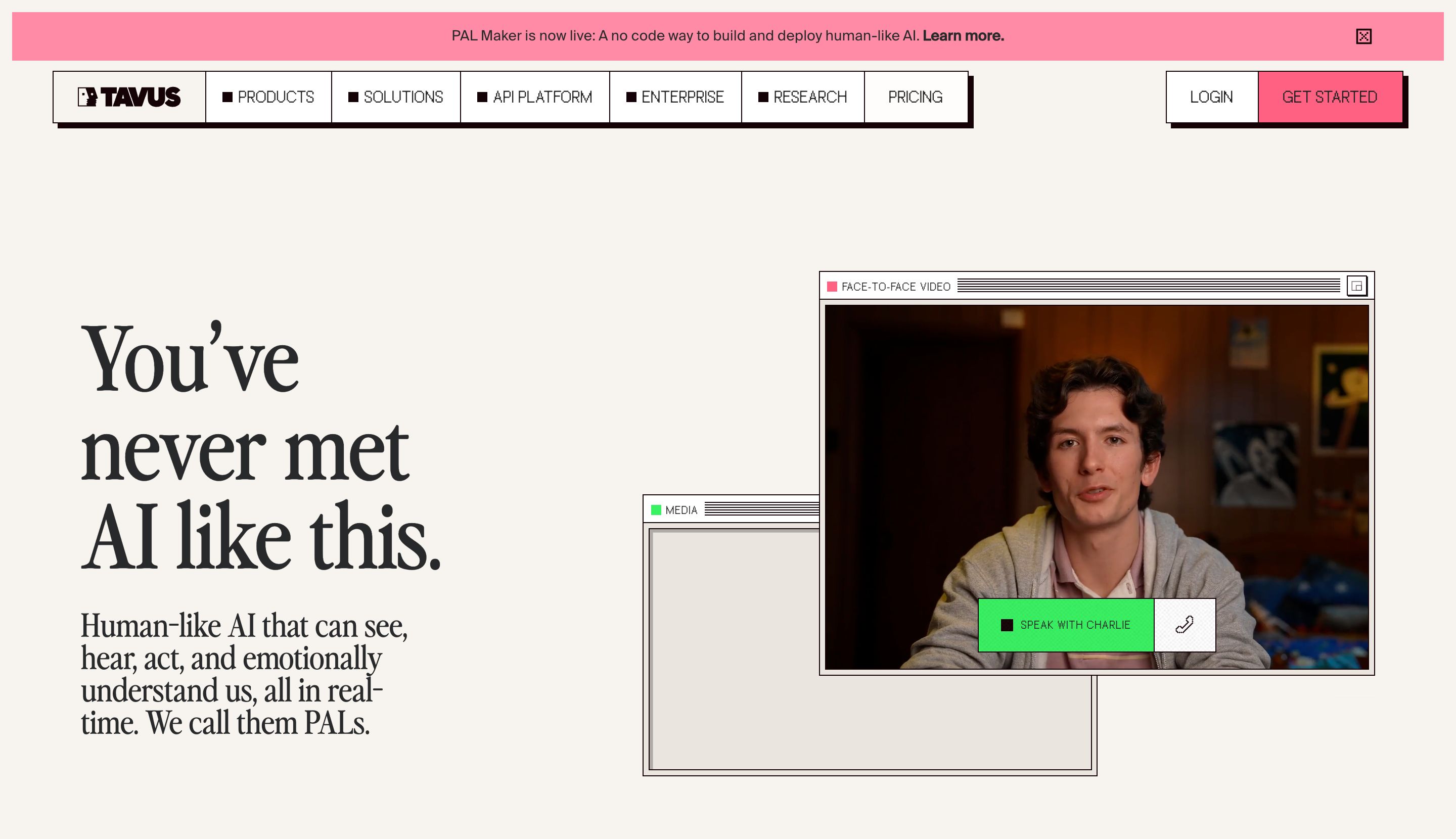Viewport: 1456px width, 839px height.
Task: Expand the Research menu
Action: [x=803, y=97]
